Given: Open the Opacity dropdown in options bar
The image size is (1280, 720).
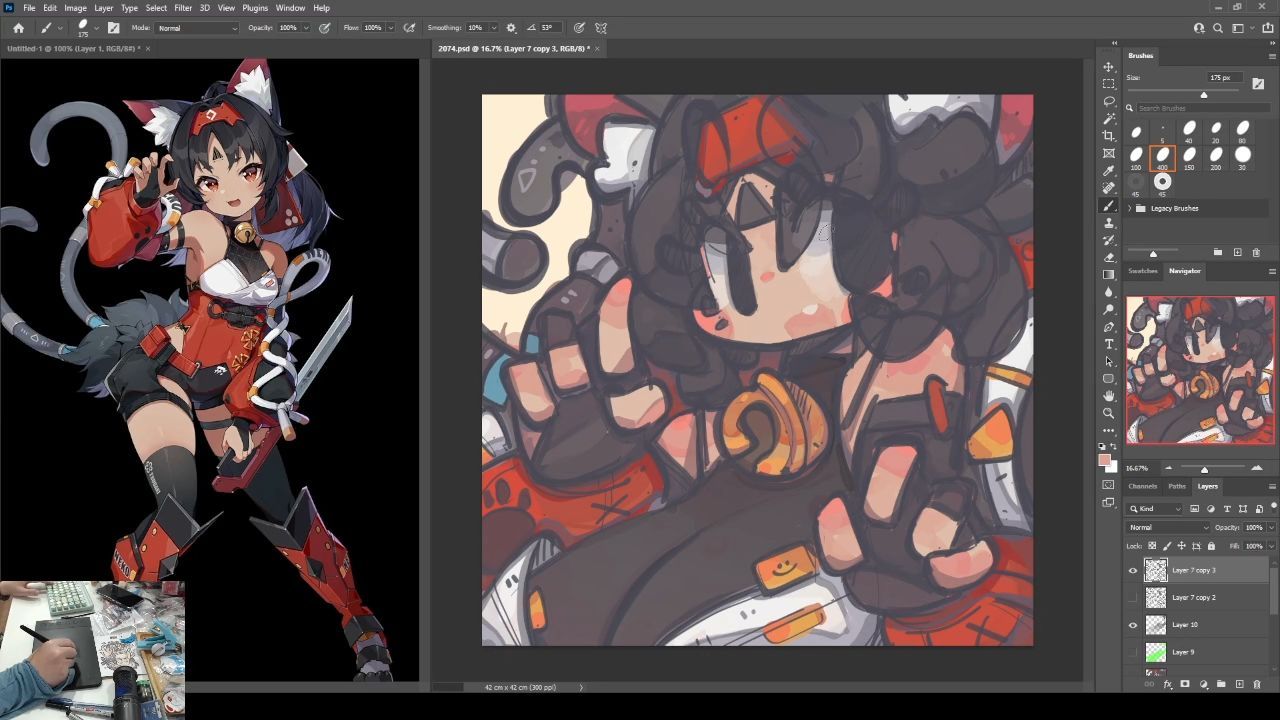Looking at the screenshot, I should 306,28.
